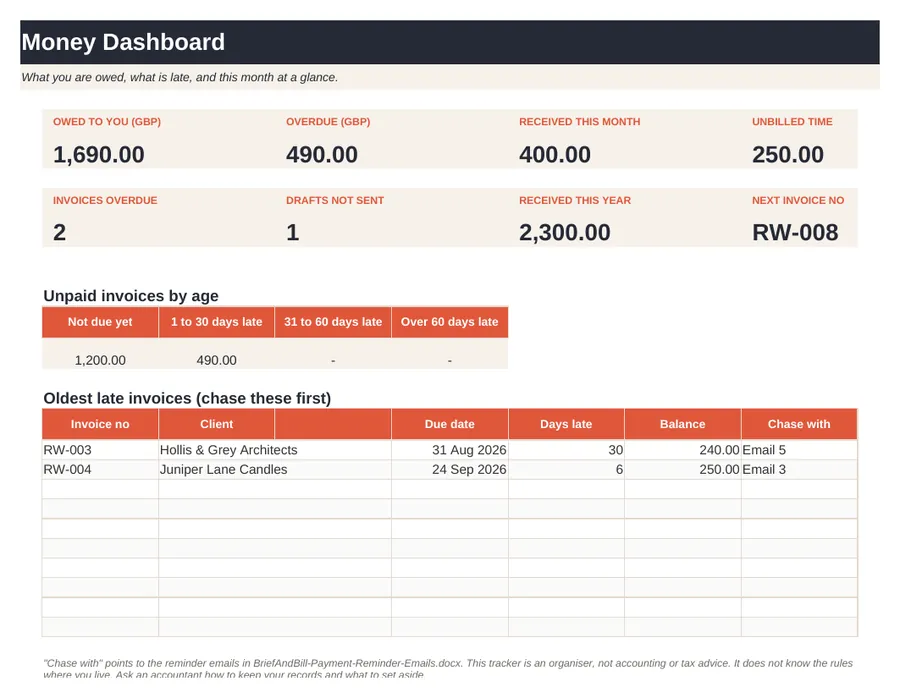
Task: Select the 400.00 received this month value
Action: point(555,154)
